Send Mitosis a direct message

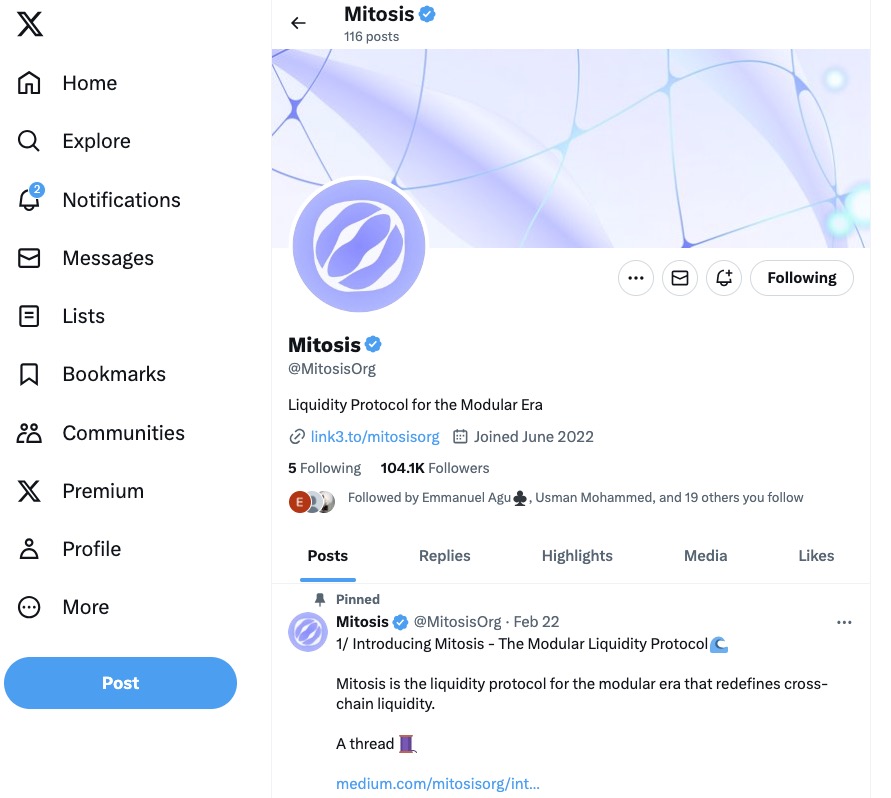pyautogui.click(x=680, y=278)
